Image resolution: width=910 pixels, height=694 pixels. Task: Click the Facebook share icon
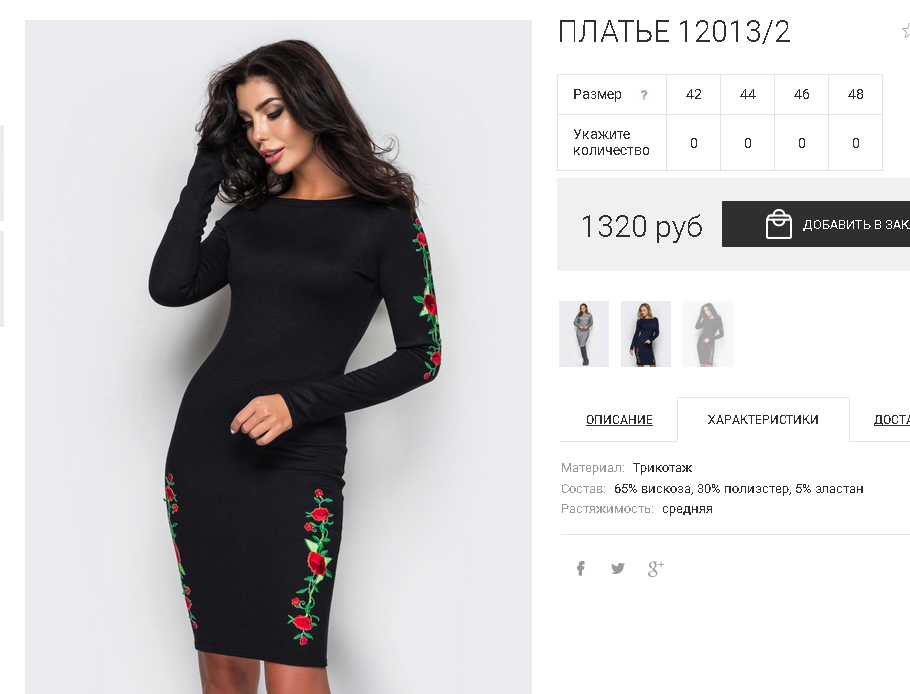pyautogui.click(x=580, y=568)
